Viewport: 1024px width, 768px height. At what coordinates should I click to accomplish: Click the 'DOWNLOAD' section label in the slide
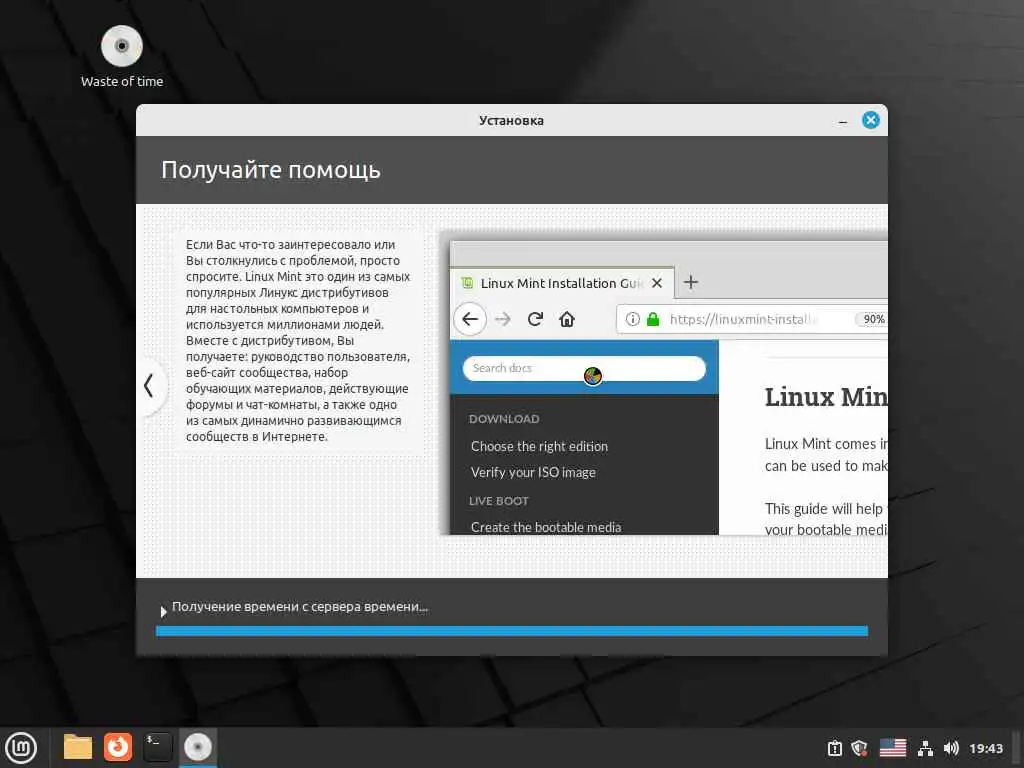(504, 419)
